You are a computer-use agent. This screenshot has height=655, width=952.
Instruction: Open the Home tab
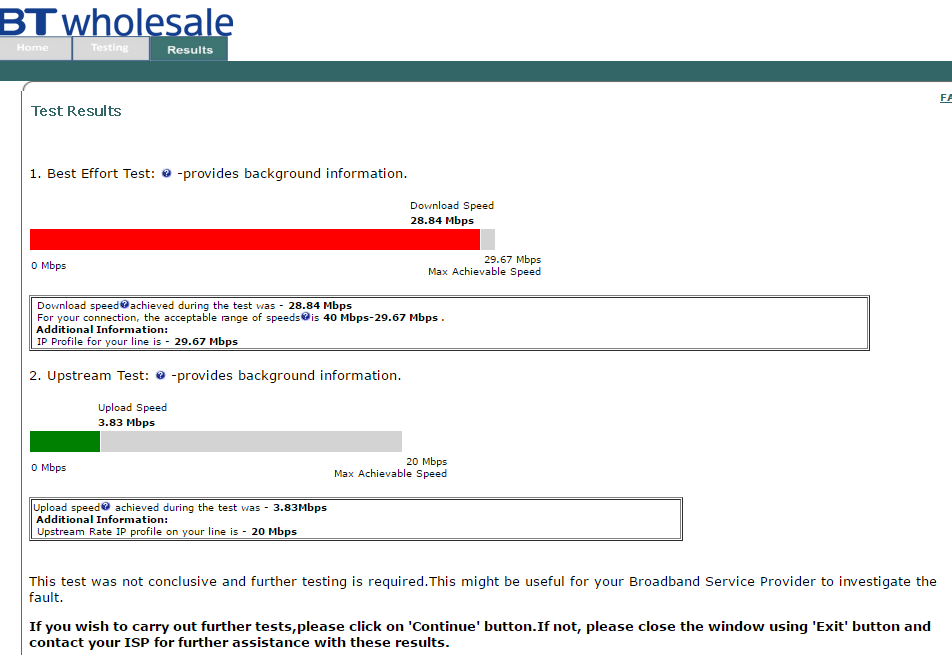[x=35, y=48]
